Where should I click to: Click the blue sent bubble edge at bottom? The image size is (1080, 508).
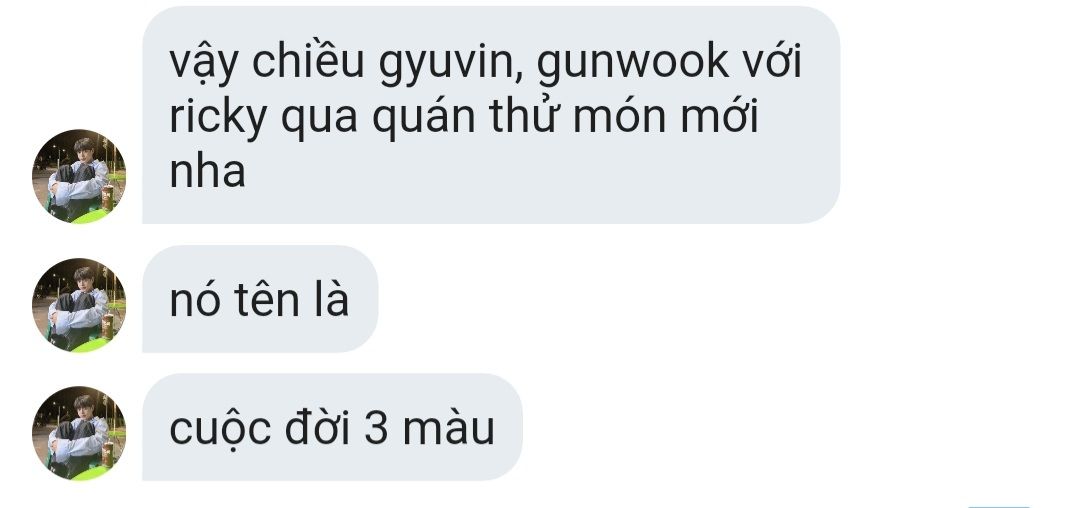pyautogui.click(x=999, y=506)
